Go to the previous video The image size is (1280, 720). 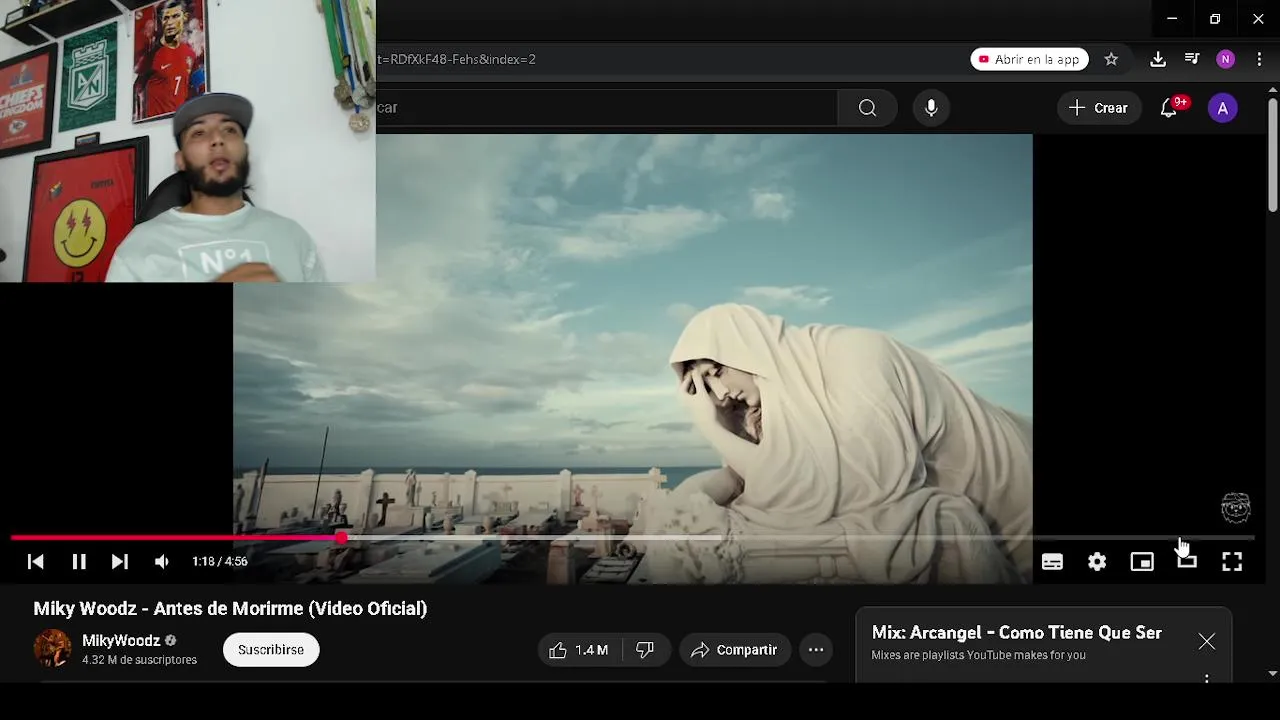point(36,562)
